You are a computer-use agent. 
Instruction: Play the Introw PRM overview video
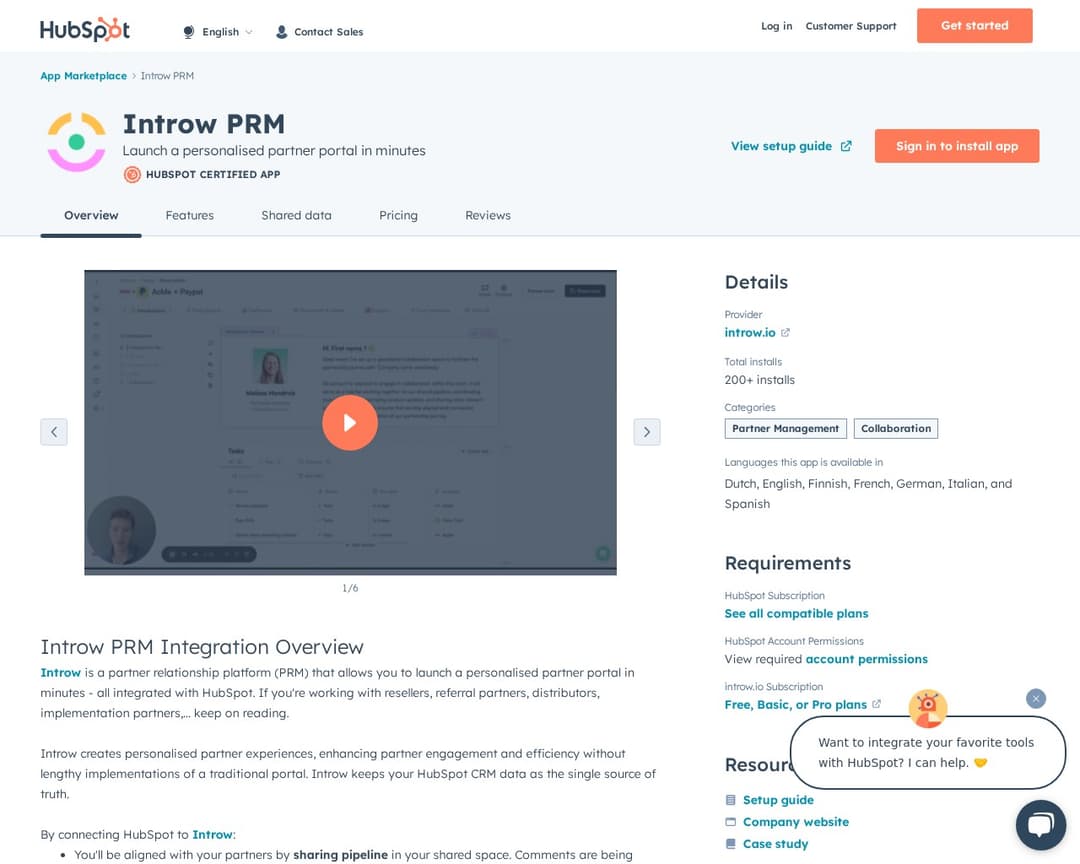click(350, 422)
